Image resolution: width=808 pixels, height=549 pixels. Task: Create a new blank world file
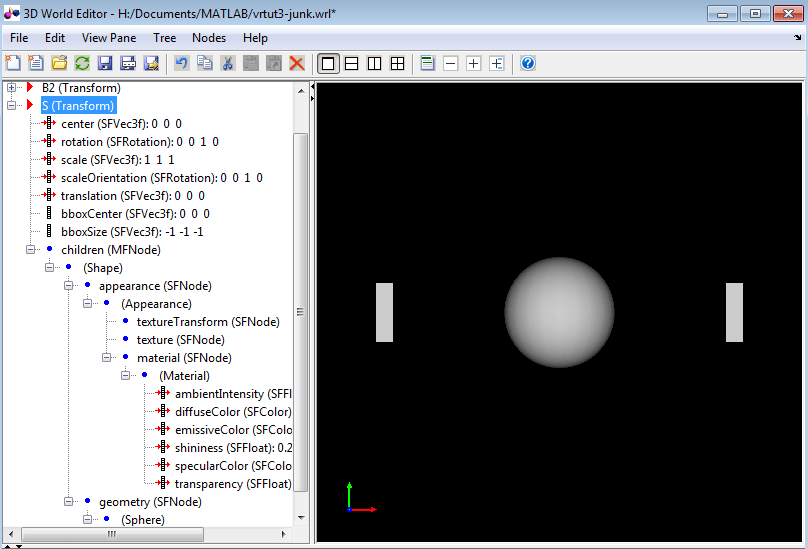click(13, 63)
